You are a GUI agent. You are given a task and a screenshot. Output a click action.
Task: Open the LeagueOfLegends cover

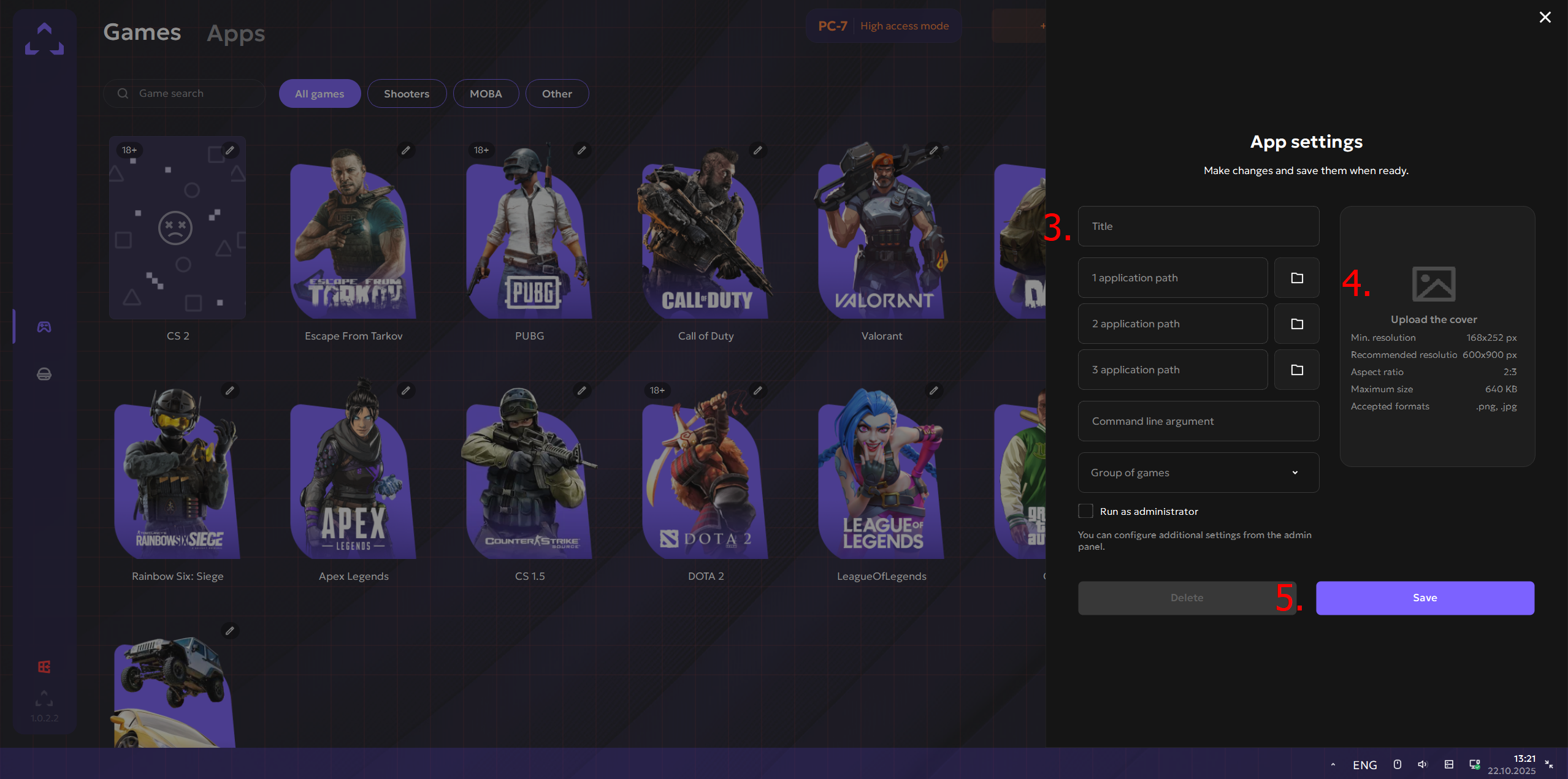882,472
